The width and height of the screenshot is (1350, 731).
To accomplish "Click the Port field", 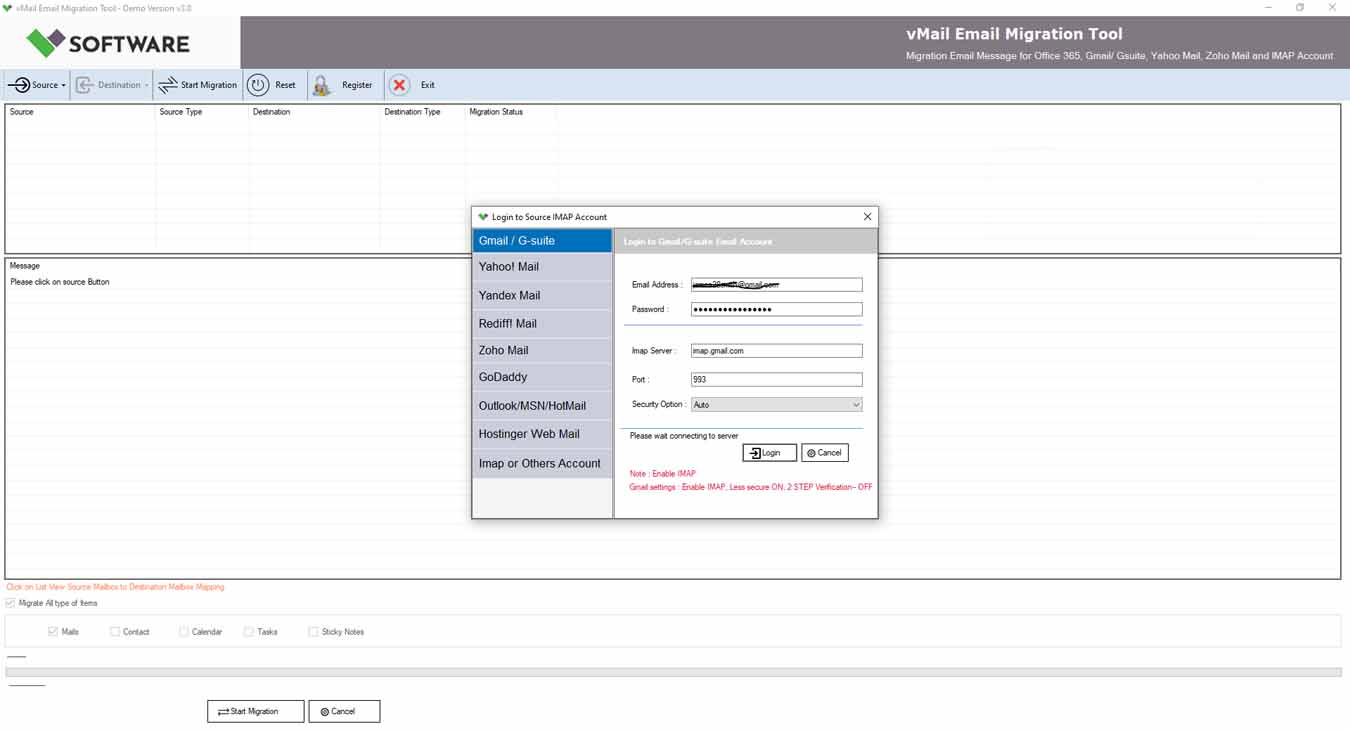I will pyautogui.click(x=776, y=379).
